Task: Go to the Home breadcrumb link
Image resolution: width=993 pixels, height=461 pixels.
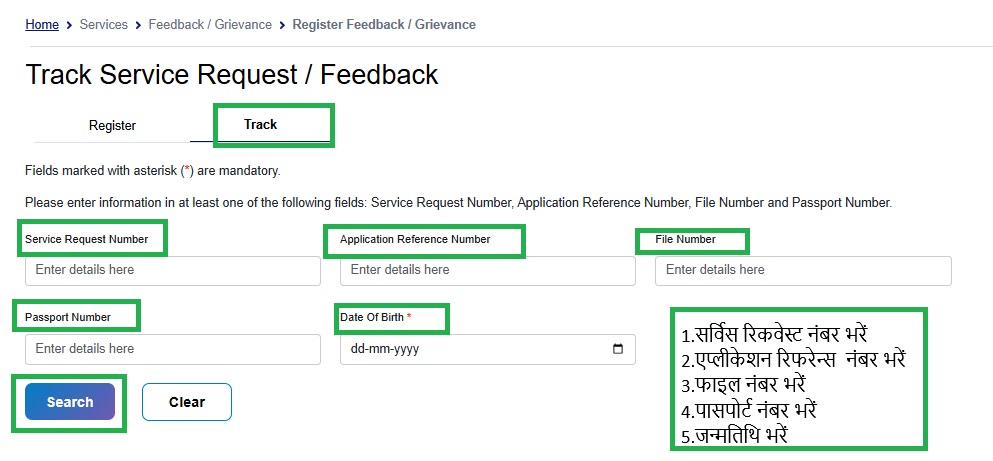Action: (42, 24)
